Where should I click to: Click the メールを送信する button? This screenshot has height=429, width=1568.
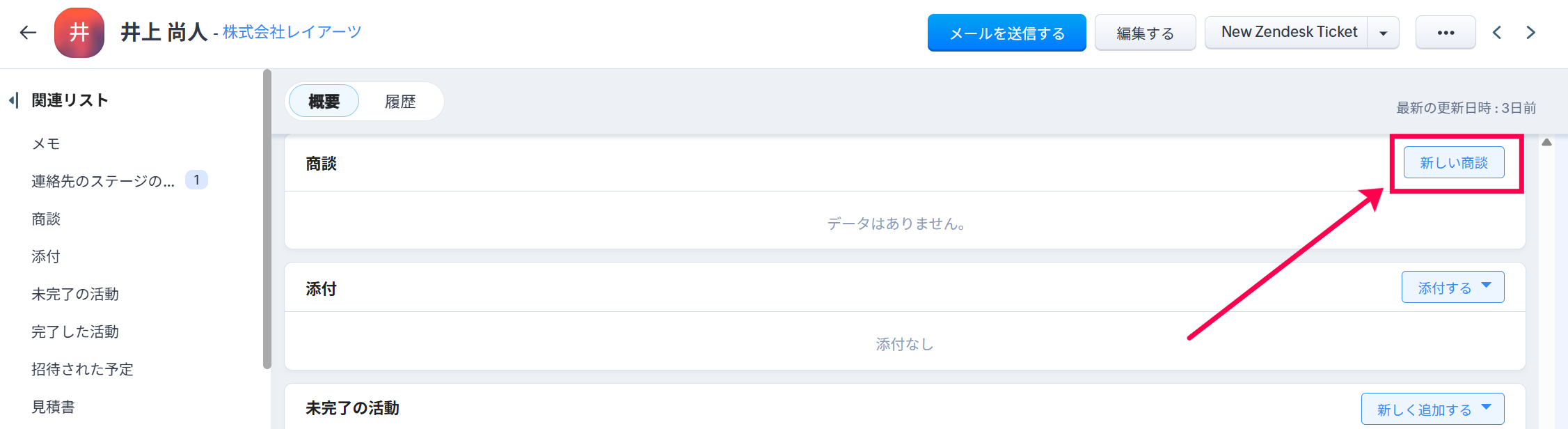1006,33
